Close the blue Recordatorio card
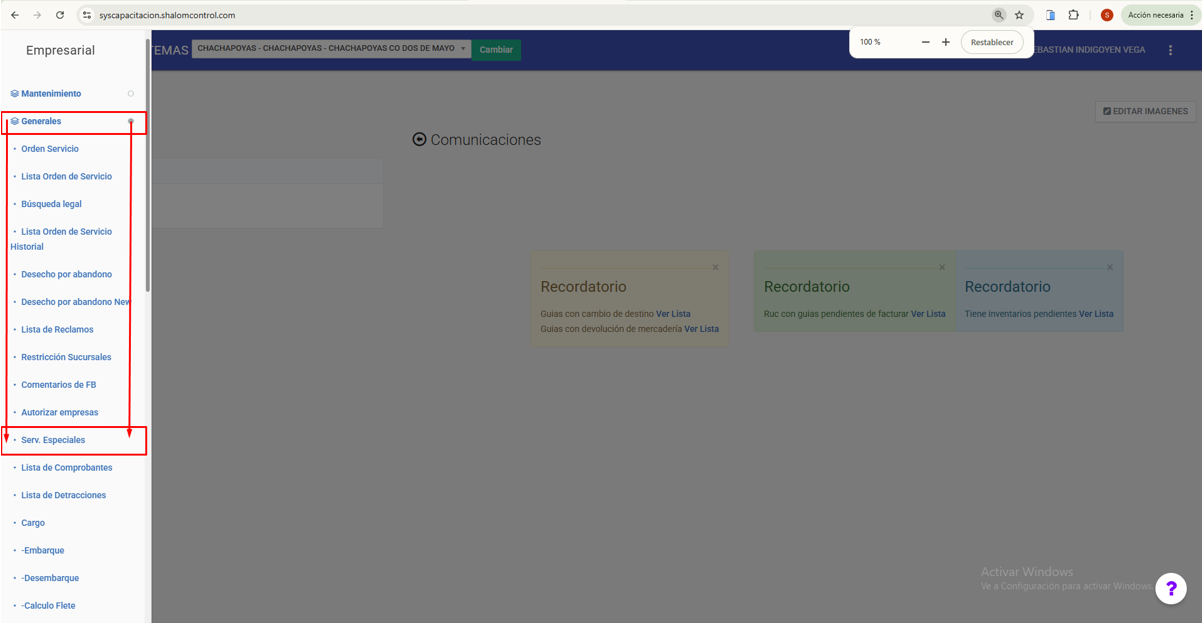 [1109, 268]
